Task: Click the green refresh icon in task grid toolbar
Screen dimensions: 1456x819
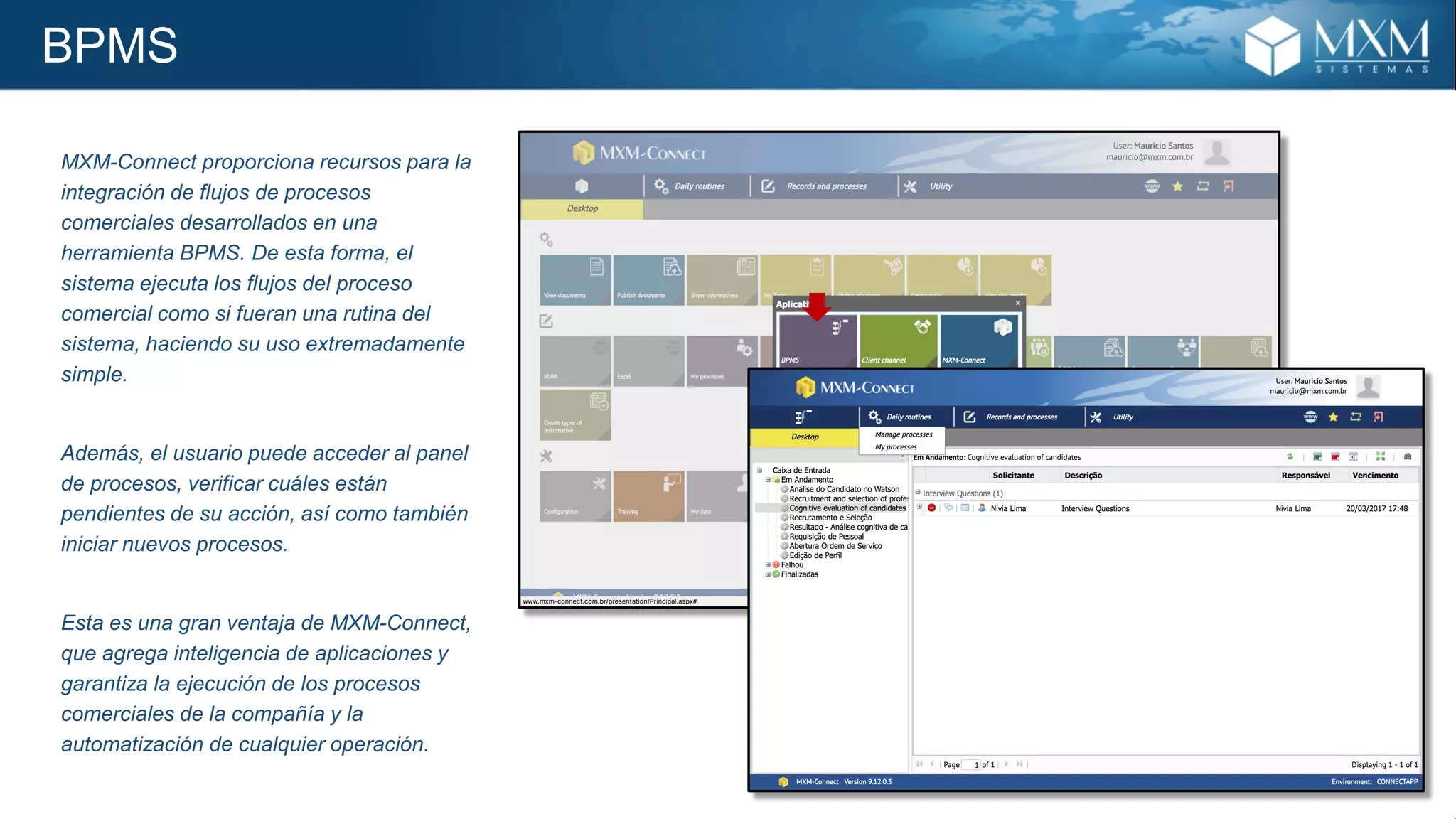Action: click(1290, 457)
